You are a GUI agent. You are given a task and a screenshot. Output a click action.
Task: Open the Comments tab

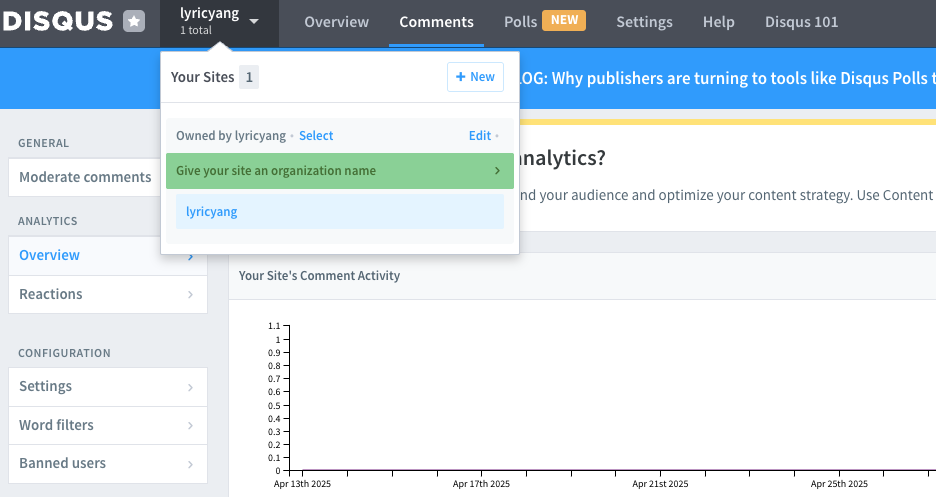[436, 22]
